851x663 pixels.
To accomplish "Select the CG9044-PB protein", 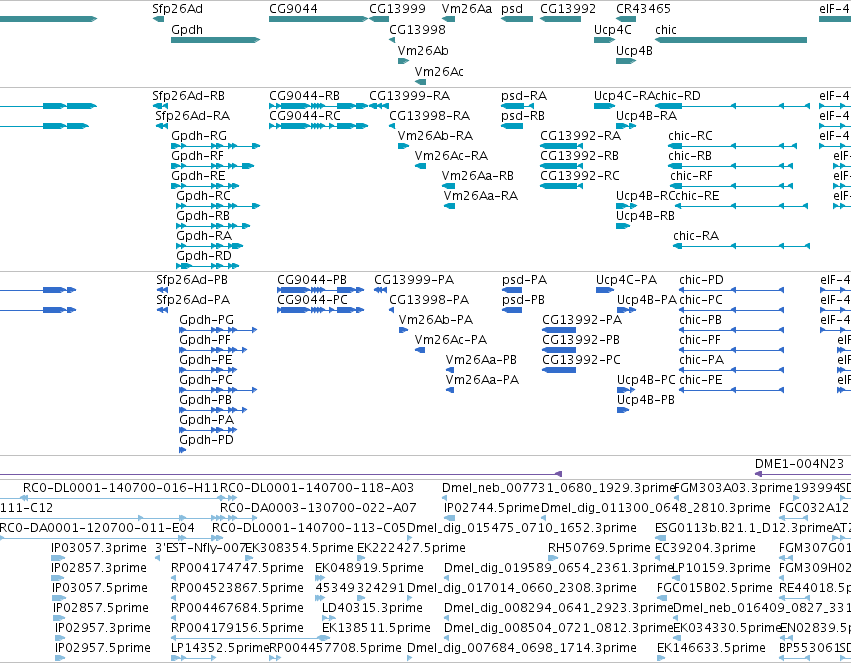I will [320, 290].
